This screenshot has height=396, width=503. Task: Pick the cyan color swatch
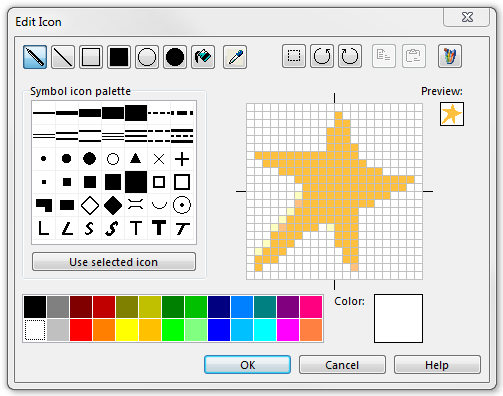tap(265, 330)
